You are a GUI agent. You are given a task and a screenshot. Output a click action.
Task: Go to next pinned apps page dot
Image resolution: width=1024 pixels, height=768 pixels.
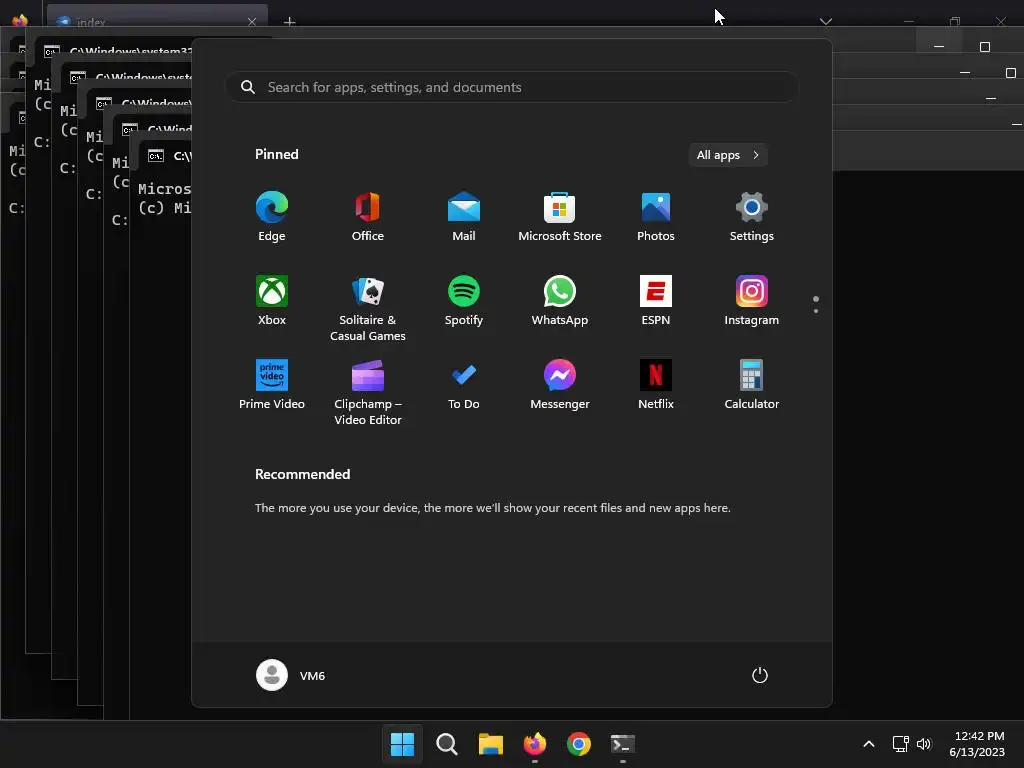tap(816, 311)
